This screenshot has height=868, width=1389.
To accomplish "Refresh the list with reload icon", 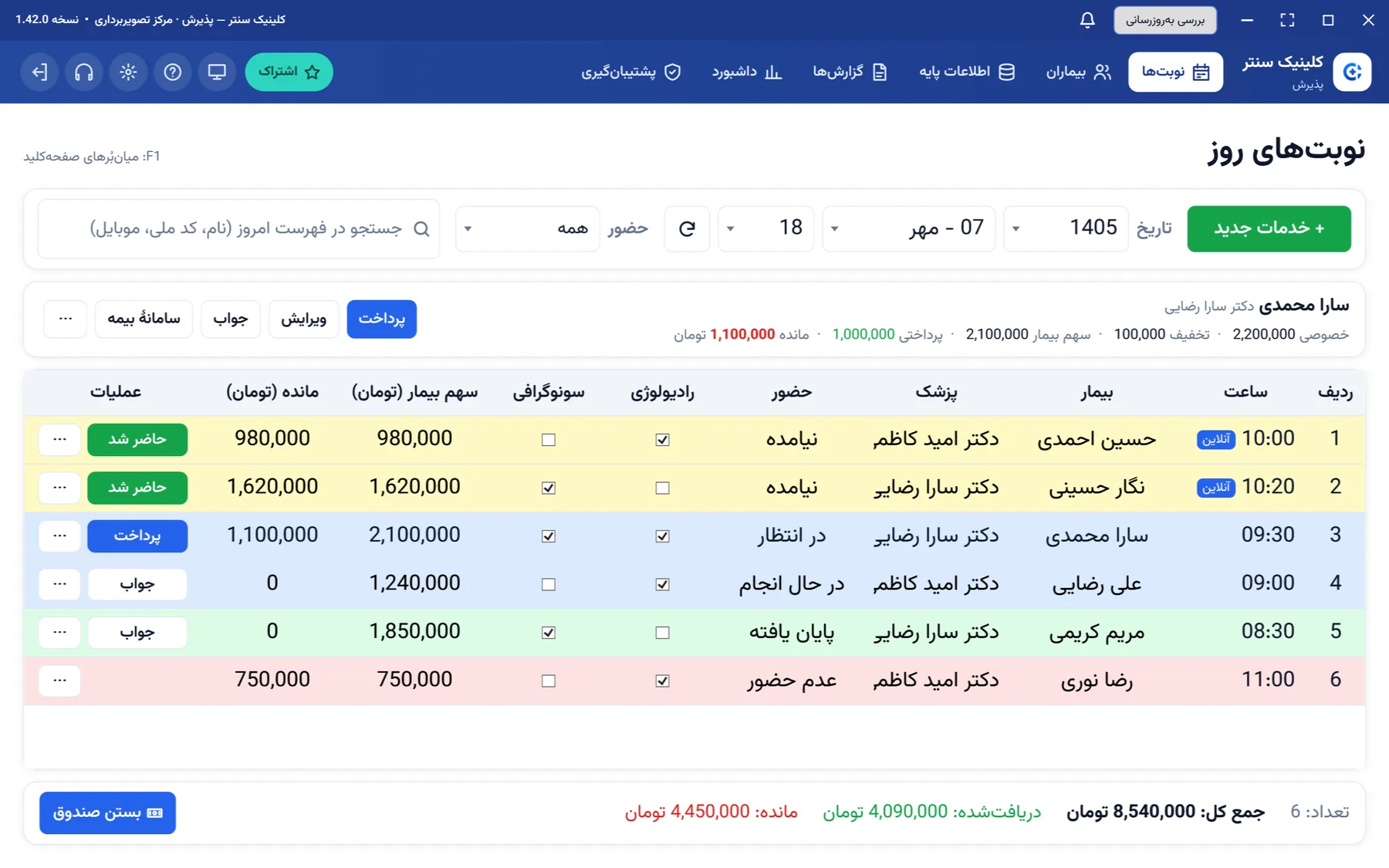I will 687,228.
